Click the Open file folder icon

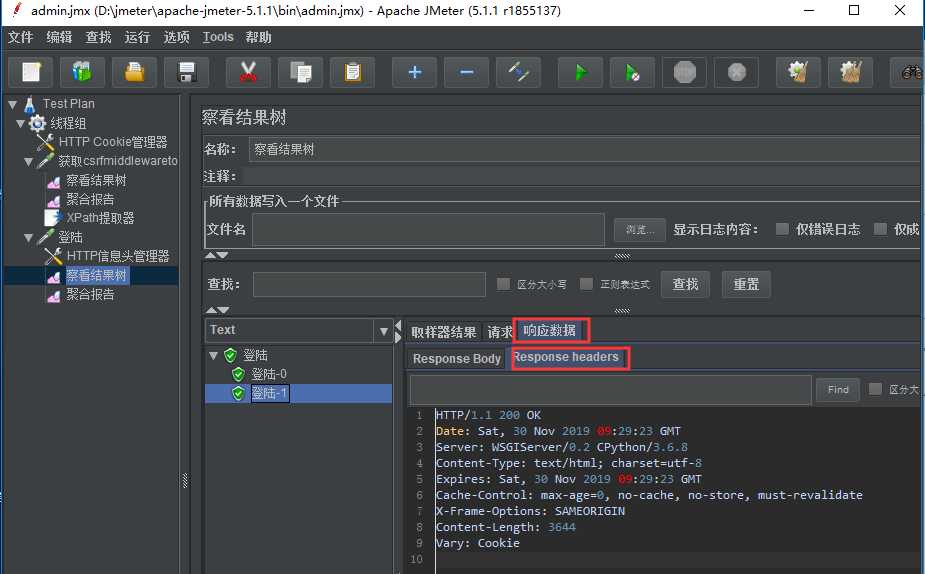135,73
